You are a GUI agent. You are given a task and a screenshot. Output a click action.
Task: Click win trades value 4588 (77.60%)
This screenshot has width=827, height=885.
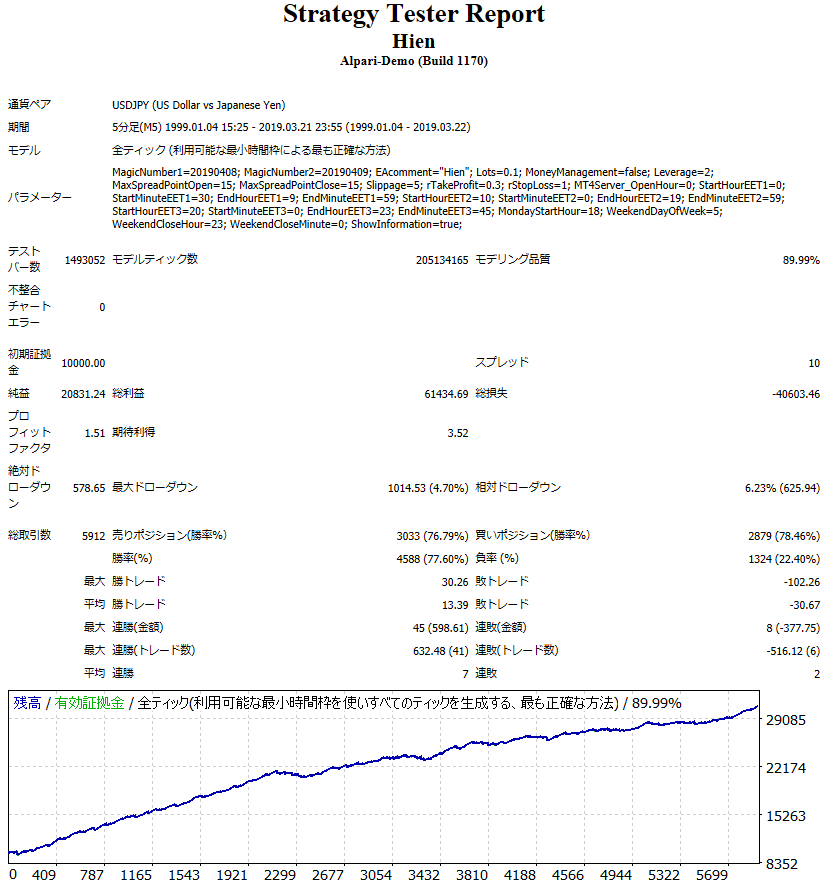[432, 559]
